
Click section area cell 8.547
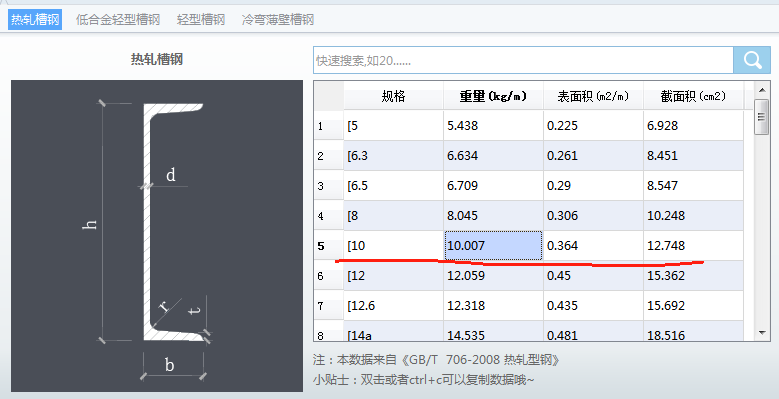coord(694,186)
